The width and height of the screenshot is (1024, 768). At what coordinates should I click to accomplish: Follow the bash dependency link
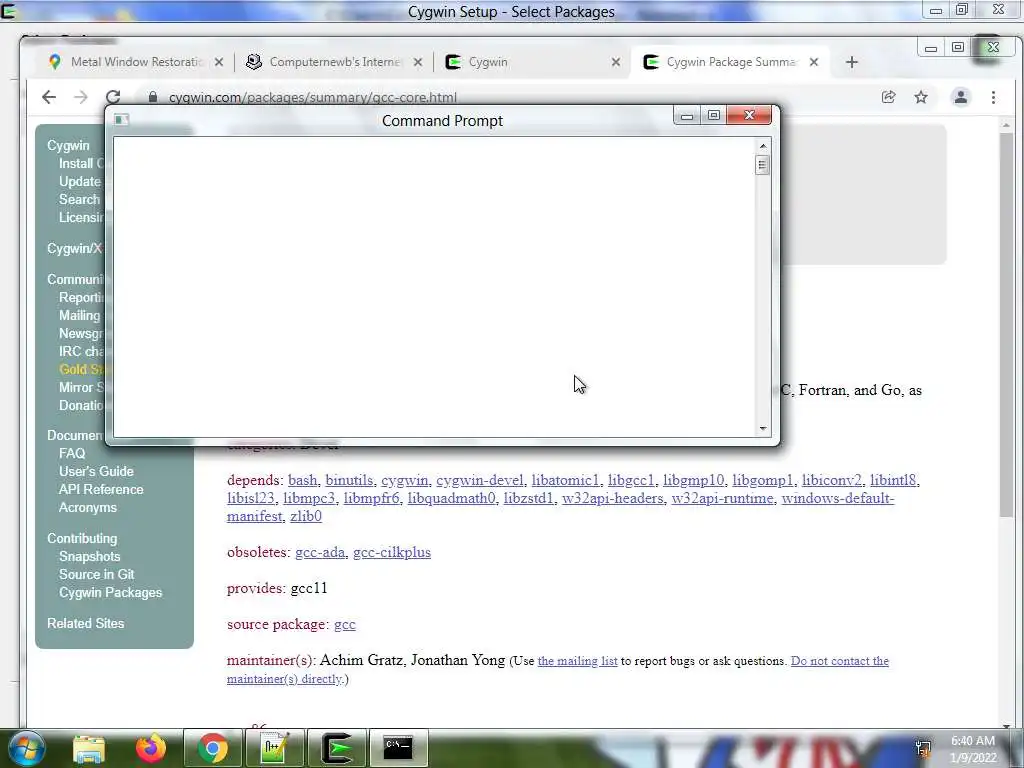click(x=302, y=481)
